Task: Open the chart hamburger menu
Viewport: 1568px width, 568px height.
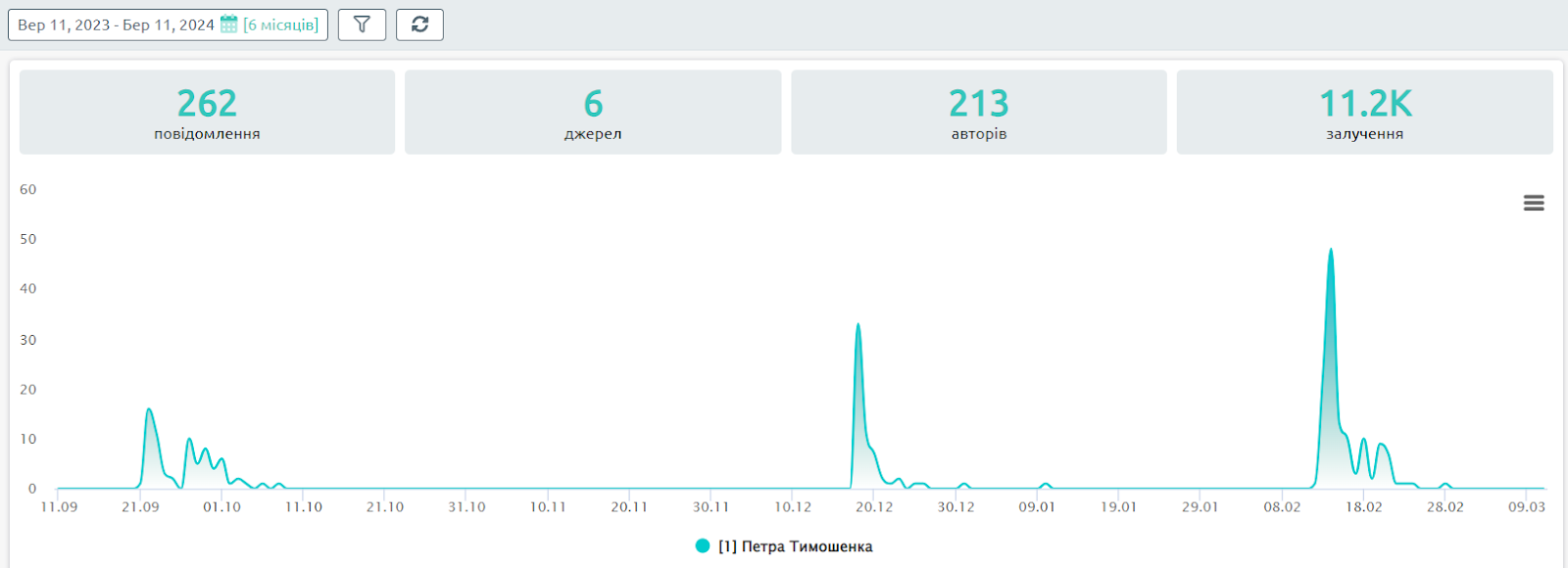Action: pyautogui.click(x=1534, y=203)
